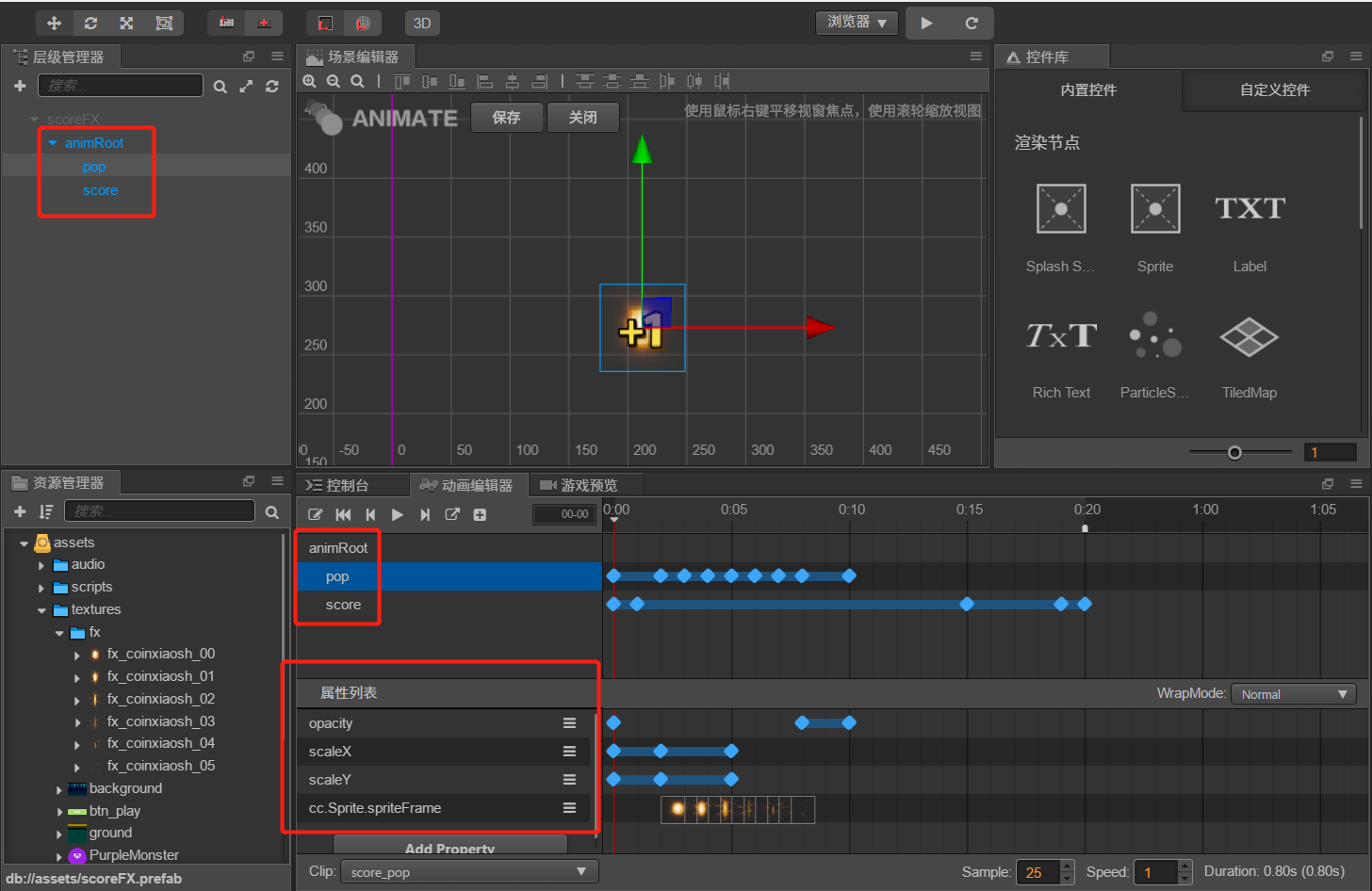Select the scale transform tool
The width and height of the screenshot is (1372, 891).
point(126,23)
